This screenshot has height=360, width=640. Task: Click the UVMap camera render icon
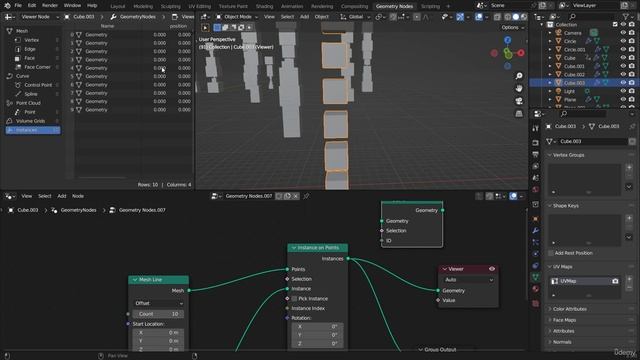[x=615, y=281]
